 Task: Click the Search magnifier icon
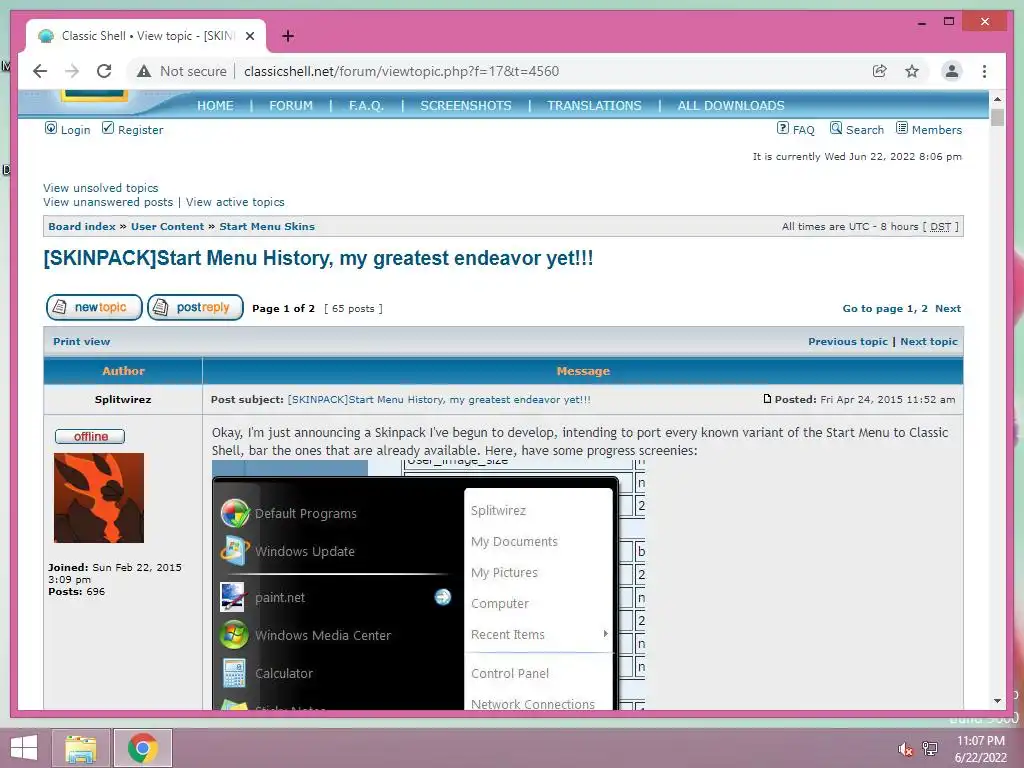click(x=835, y=128)
